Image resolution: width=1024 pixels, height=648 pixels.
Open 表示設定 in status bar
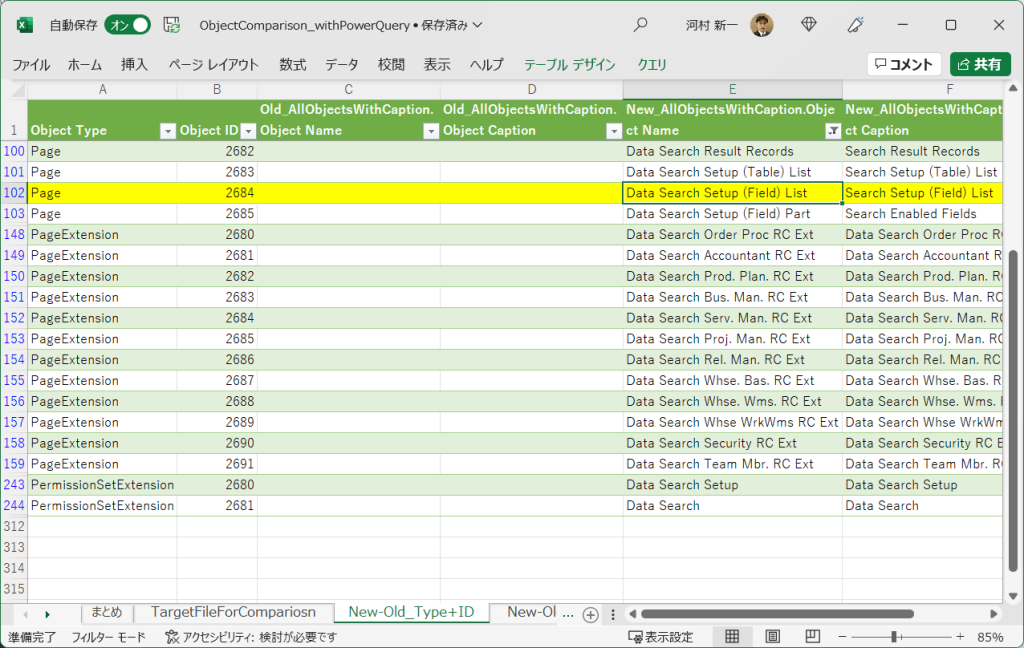click(660, 637)
